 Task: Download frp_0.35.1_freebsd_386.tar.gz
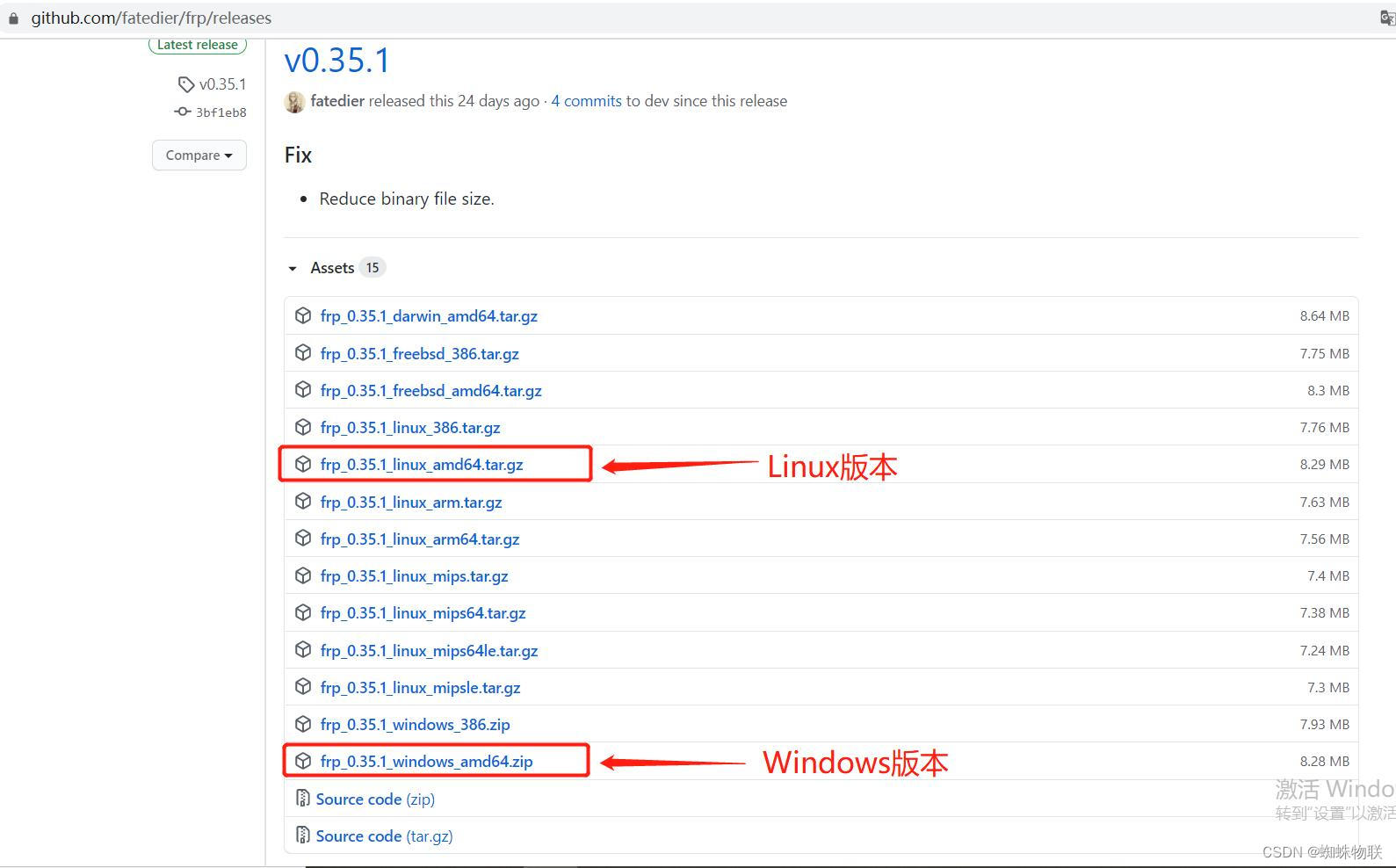point(419,353)
